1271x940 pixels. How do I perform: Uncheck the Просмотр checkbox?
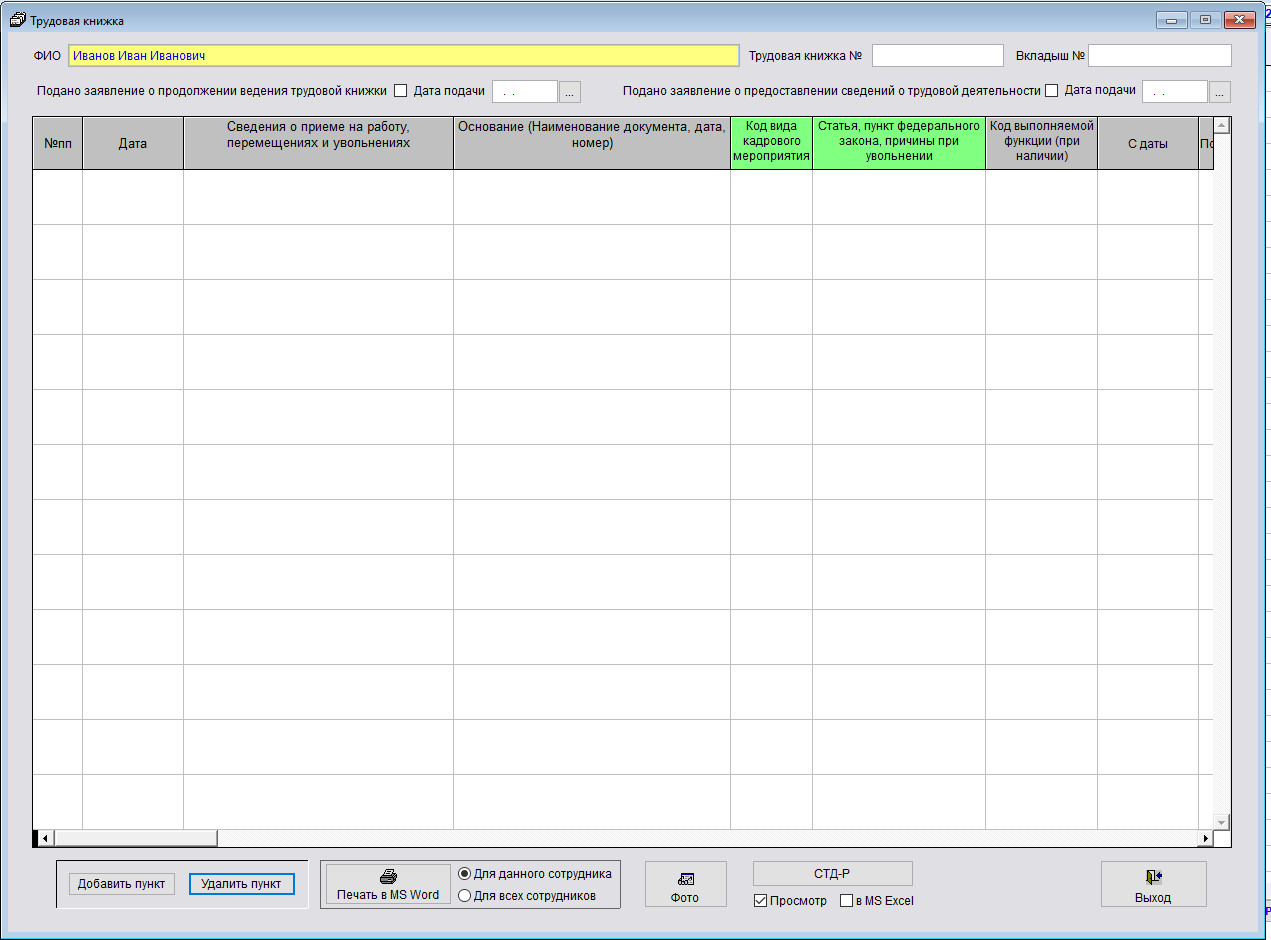761,901
